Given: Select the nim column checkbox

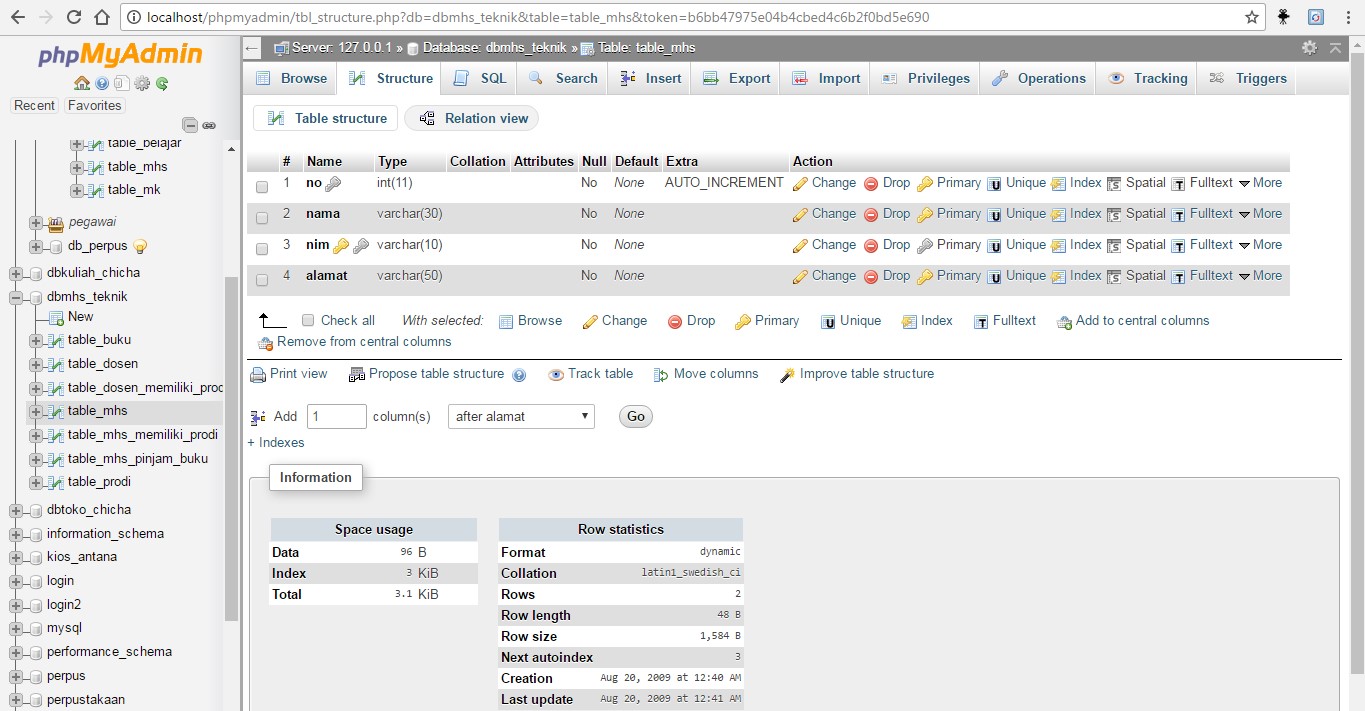Looking at the screenshot, I should coord(262,248).
